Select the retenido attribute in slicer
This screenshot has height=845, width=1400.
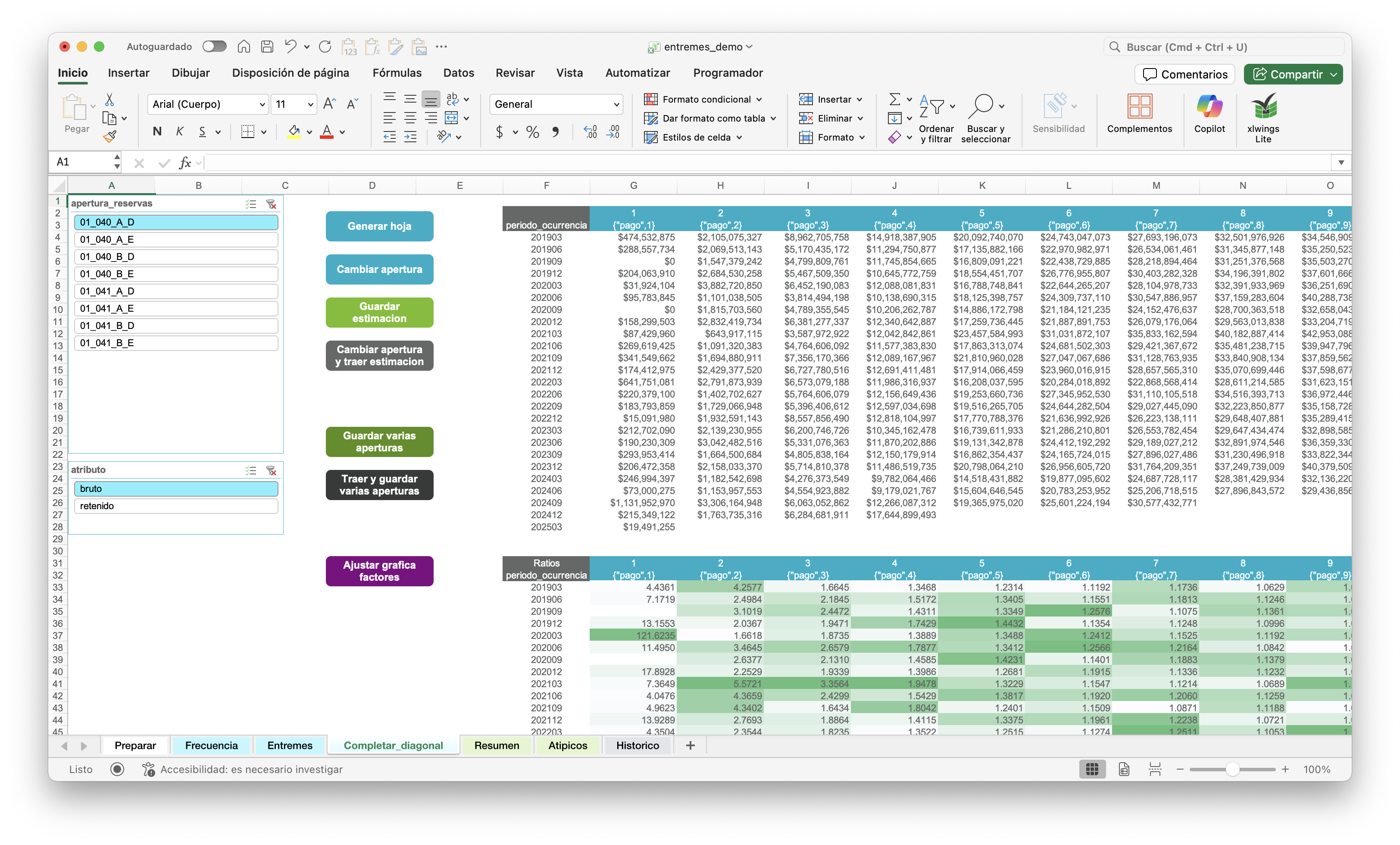click(176, 506)
